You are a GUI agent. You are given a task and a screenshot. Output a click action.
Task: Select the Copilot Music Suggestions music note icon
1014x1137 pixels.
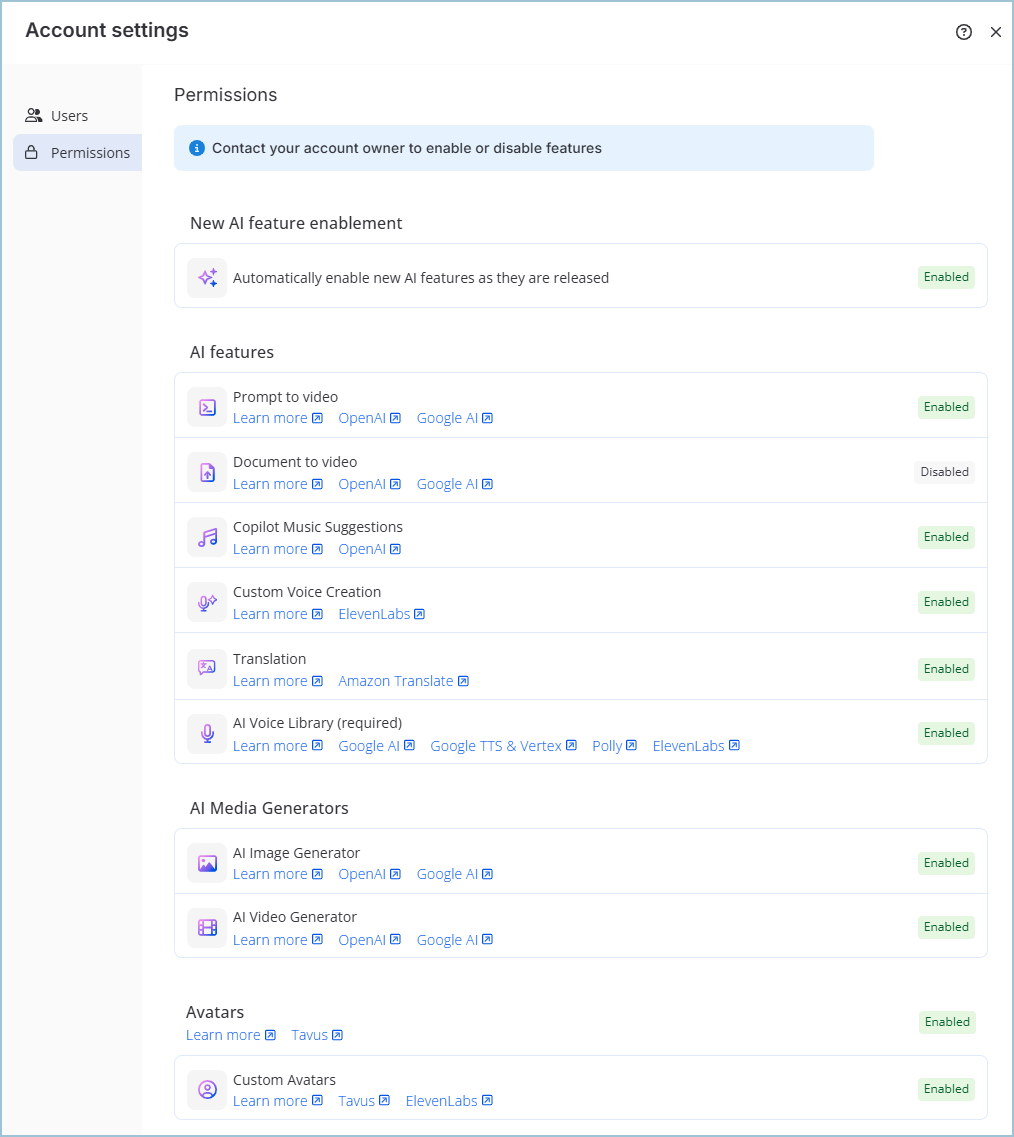pos(206,537)
